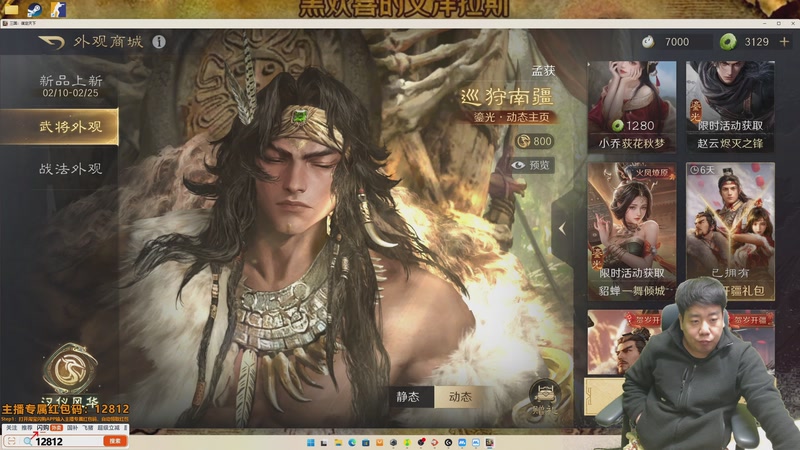The height and width of the screenshot is (450, 800).
Task: Open the Steam desktop icon
Action: [x=34, y=9]
